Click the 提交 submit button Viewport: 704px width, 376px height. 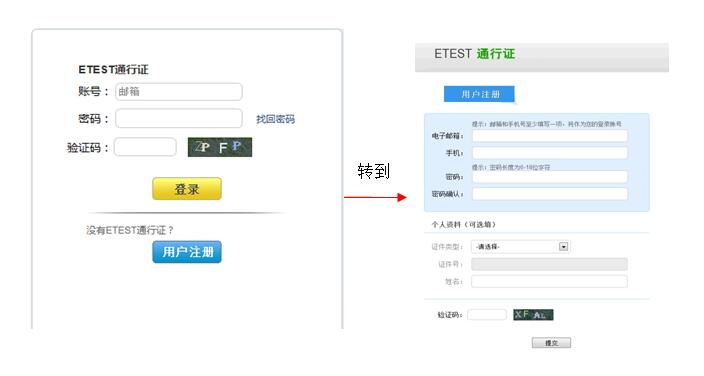tap(551, 343)
